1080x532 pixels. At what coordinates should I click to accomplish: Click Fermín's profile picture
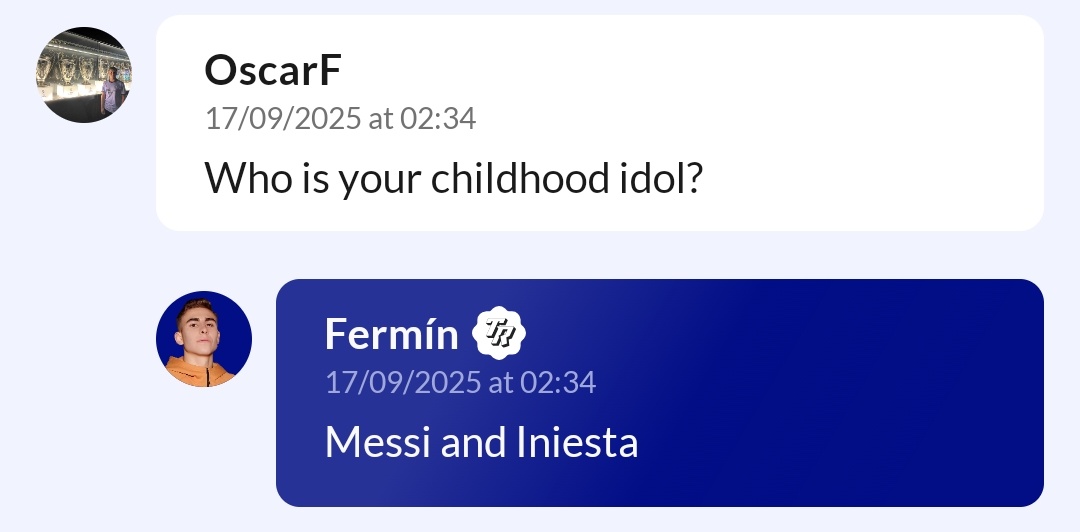pos(204,339)
